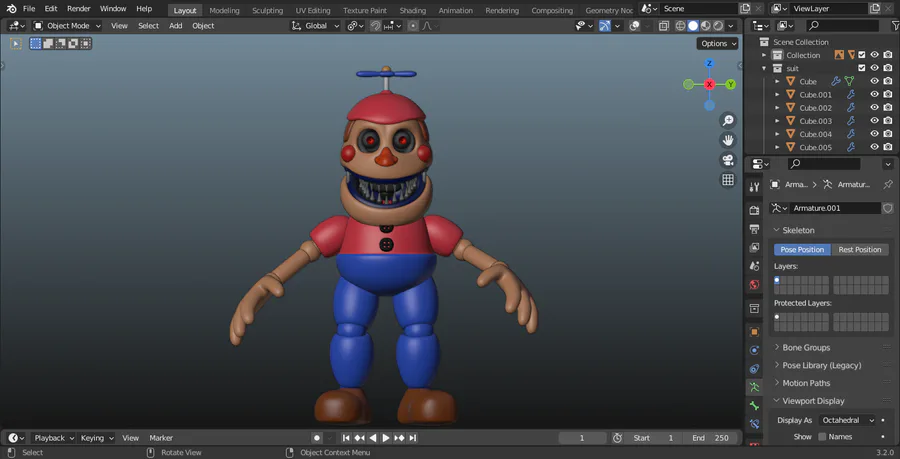900x459 pixels.
Task: Switch perspective/orthographic with grid icon
Action: click(x=728, y=180)
